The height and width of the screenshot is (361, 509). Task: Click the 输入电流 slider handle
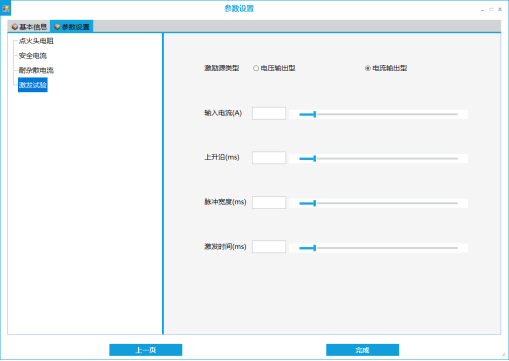(314, 114)
